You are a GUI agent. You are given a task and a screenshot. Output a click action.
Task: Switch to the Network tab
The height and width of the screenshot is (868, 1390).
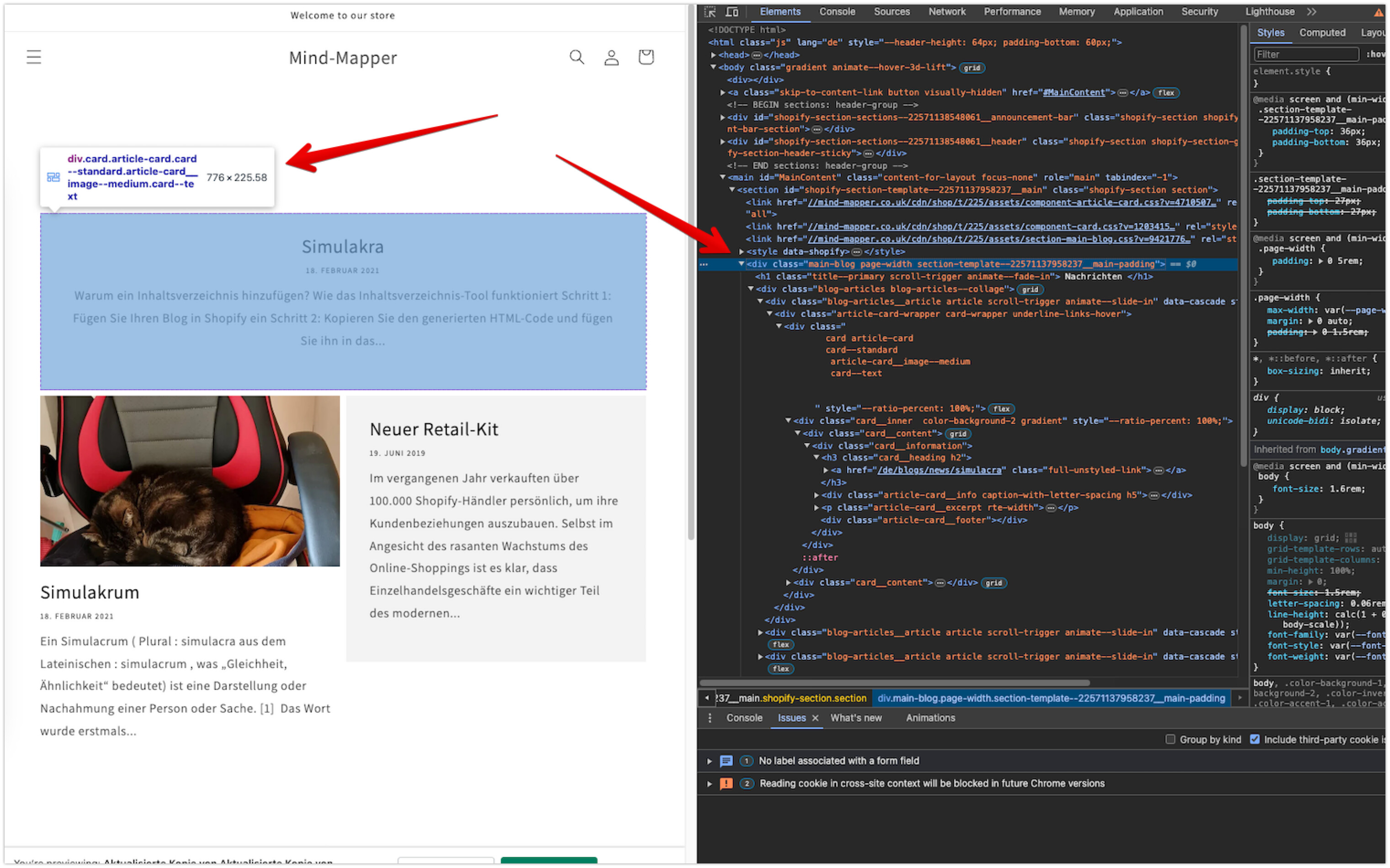[x=946, y=11]
